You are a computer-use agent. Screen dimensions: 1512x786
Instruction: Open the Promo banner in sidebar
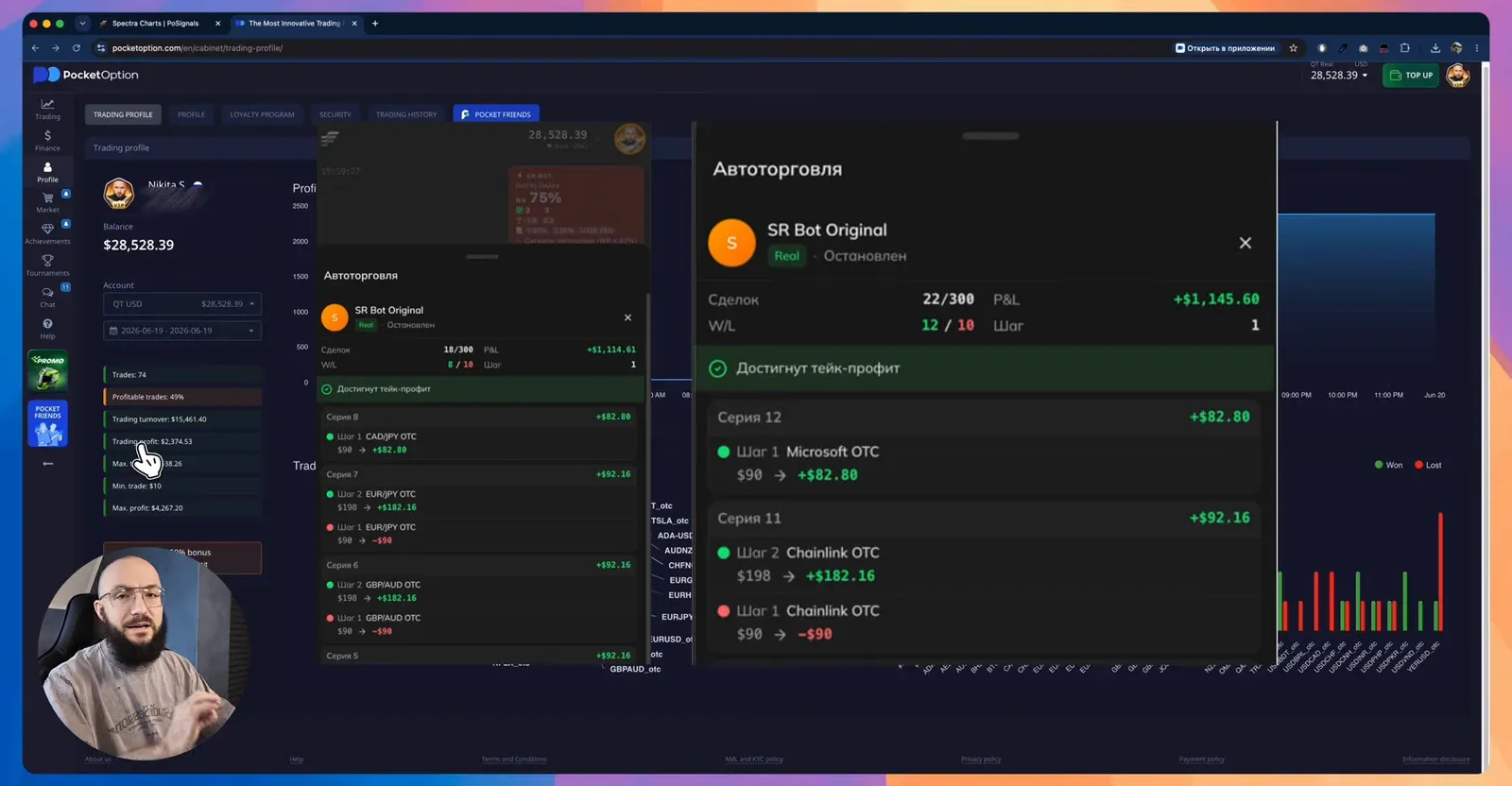(47, 371)
